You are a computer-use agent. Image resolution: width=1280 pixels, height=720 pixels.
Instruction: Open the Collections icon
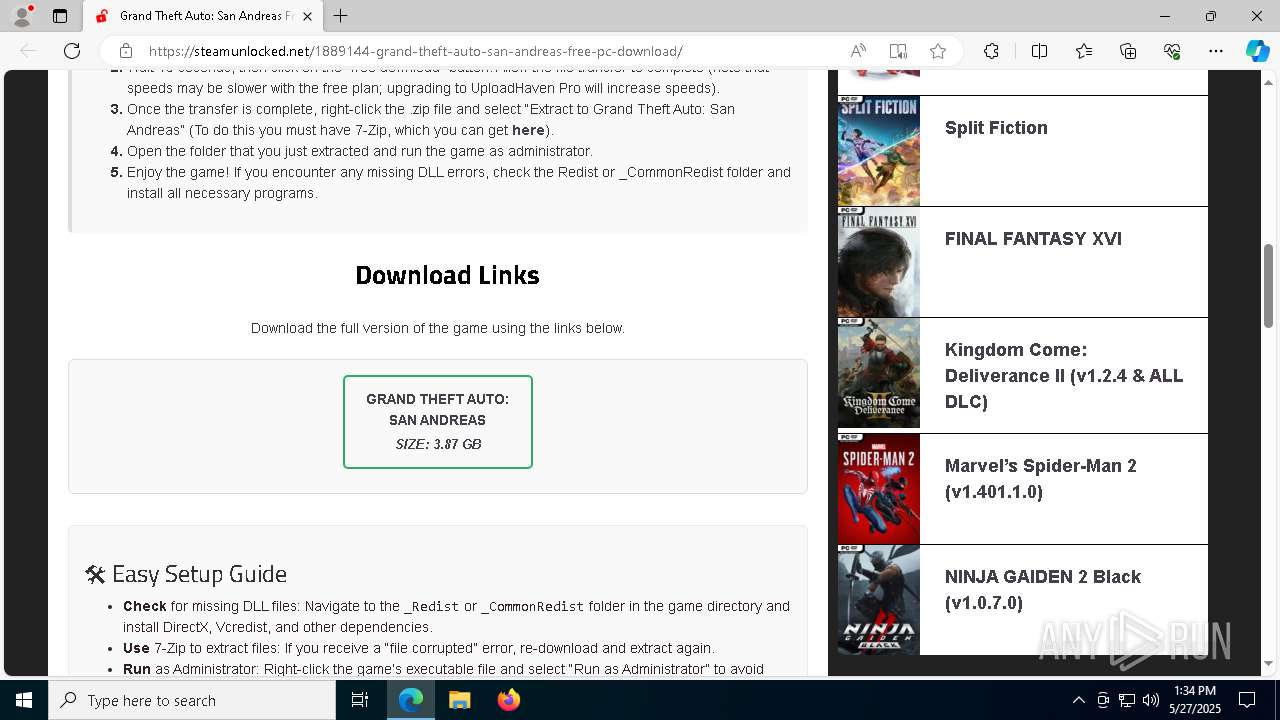tap(1128, 51)
